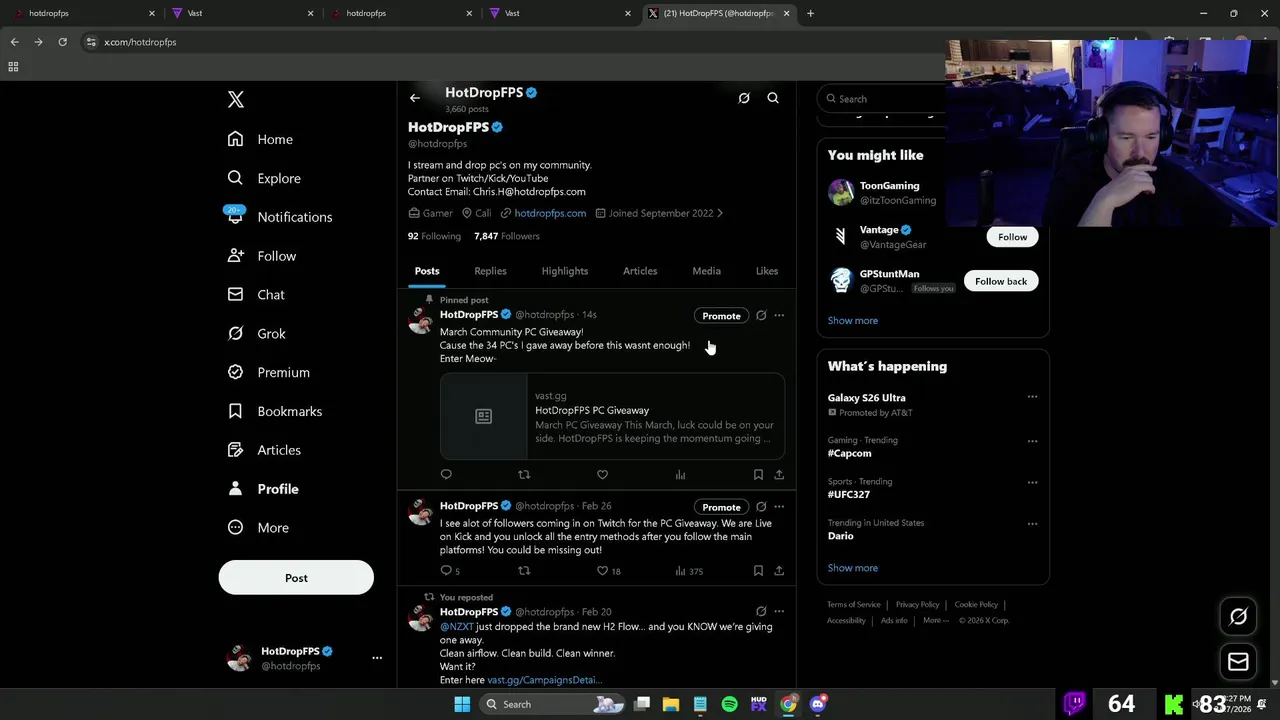
Task: Open options for the #UFC327 trend
Action: point(1032,482)
